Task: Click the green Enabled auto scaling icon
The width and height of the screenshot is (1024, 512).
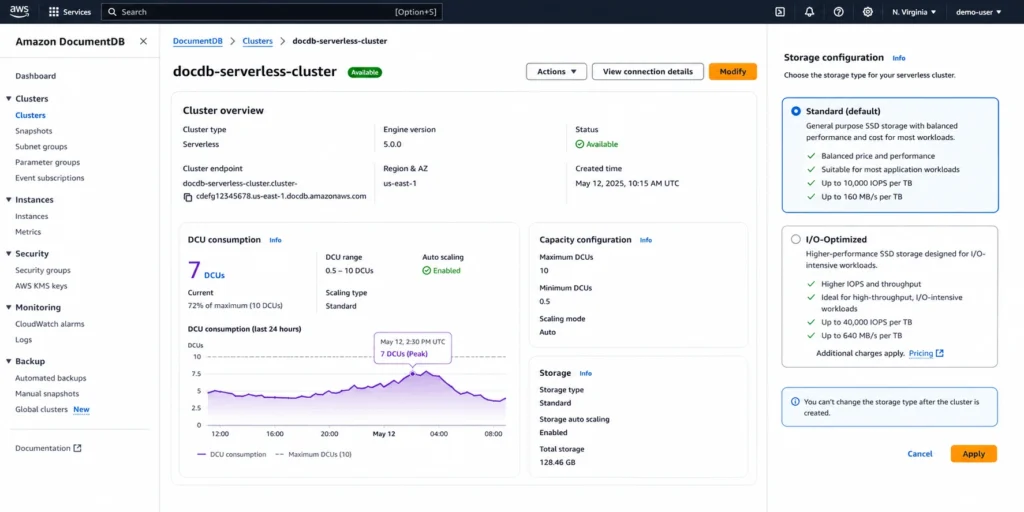Action: pos(426,270)
